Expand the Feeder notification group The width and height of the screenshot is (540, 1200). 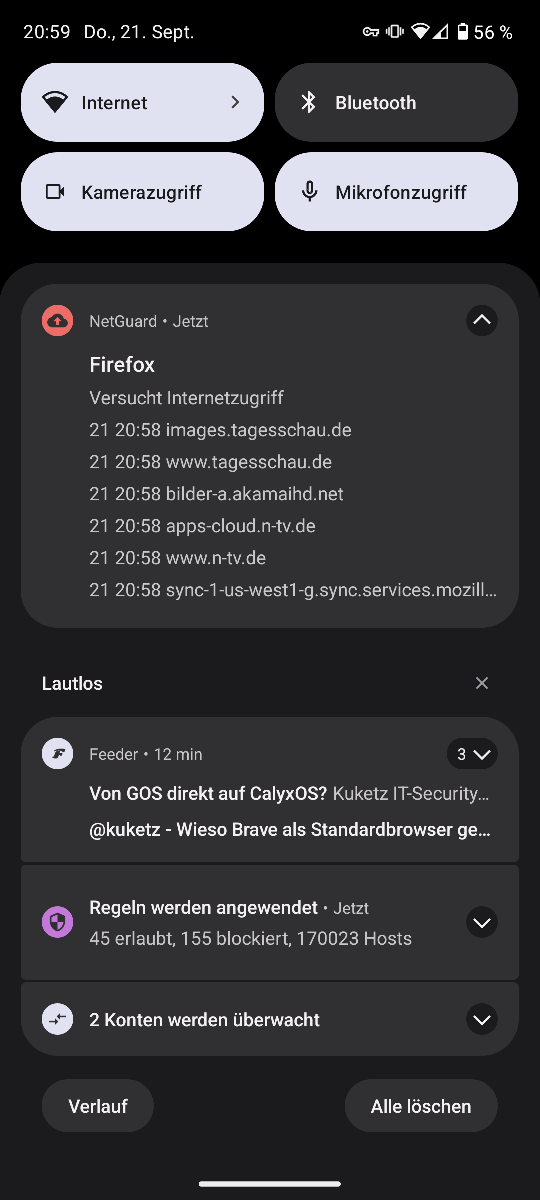[x=472, y=754]
